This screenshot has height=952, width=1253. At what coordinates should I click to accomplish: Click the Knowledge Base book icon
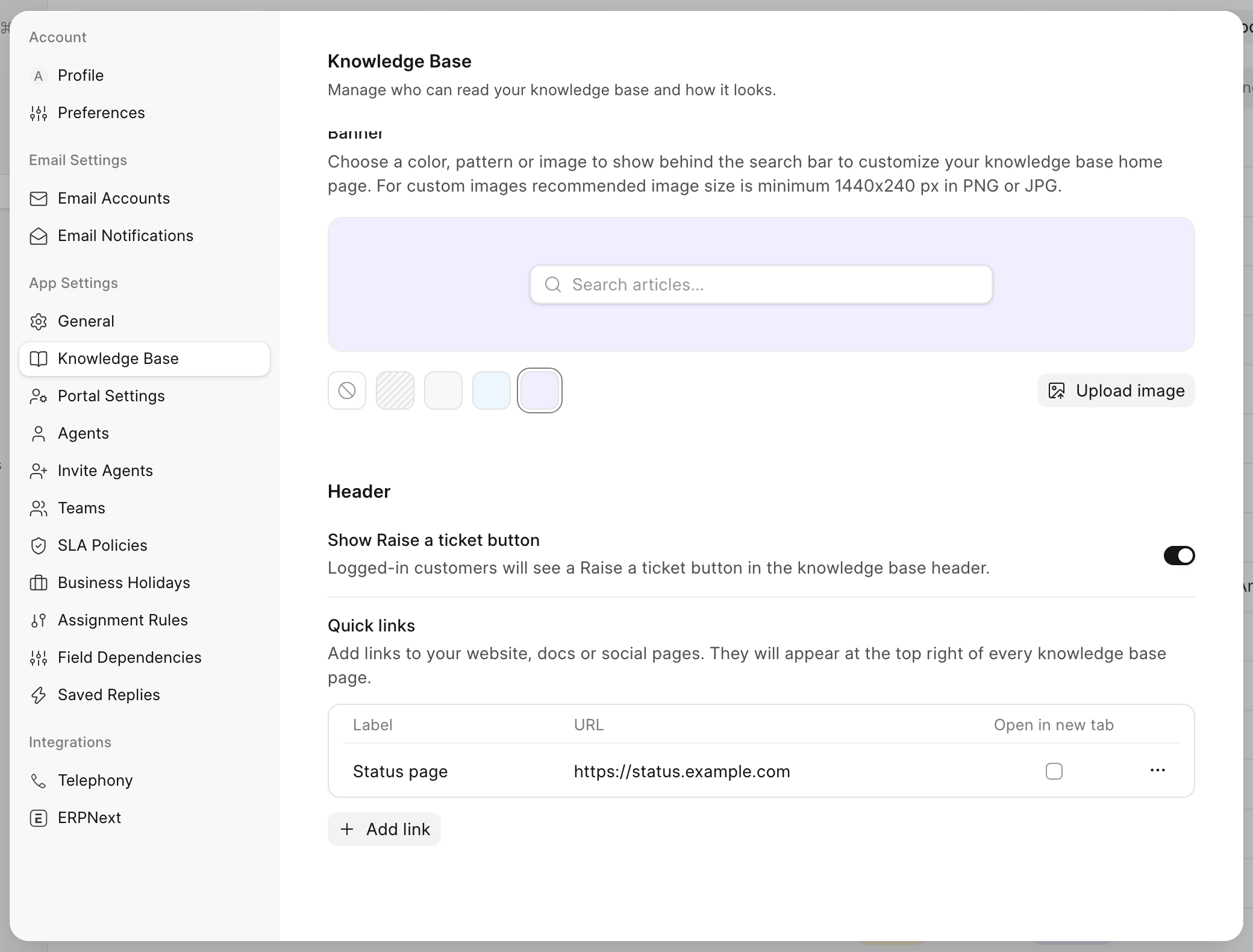(x=39, y=359)
